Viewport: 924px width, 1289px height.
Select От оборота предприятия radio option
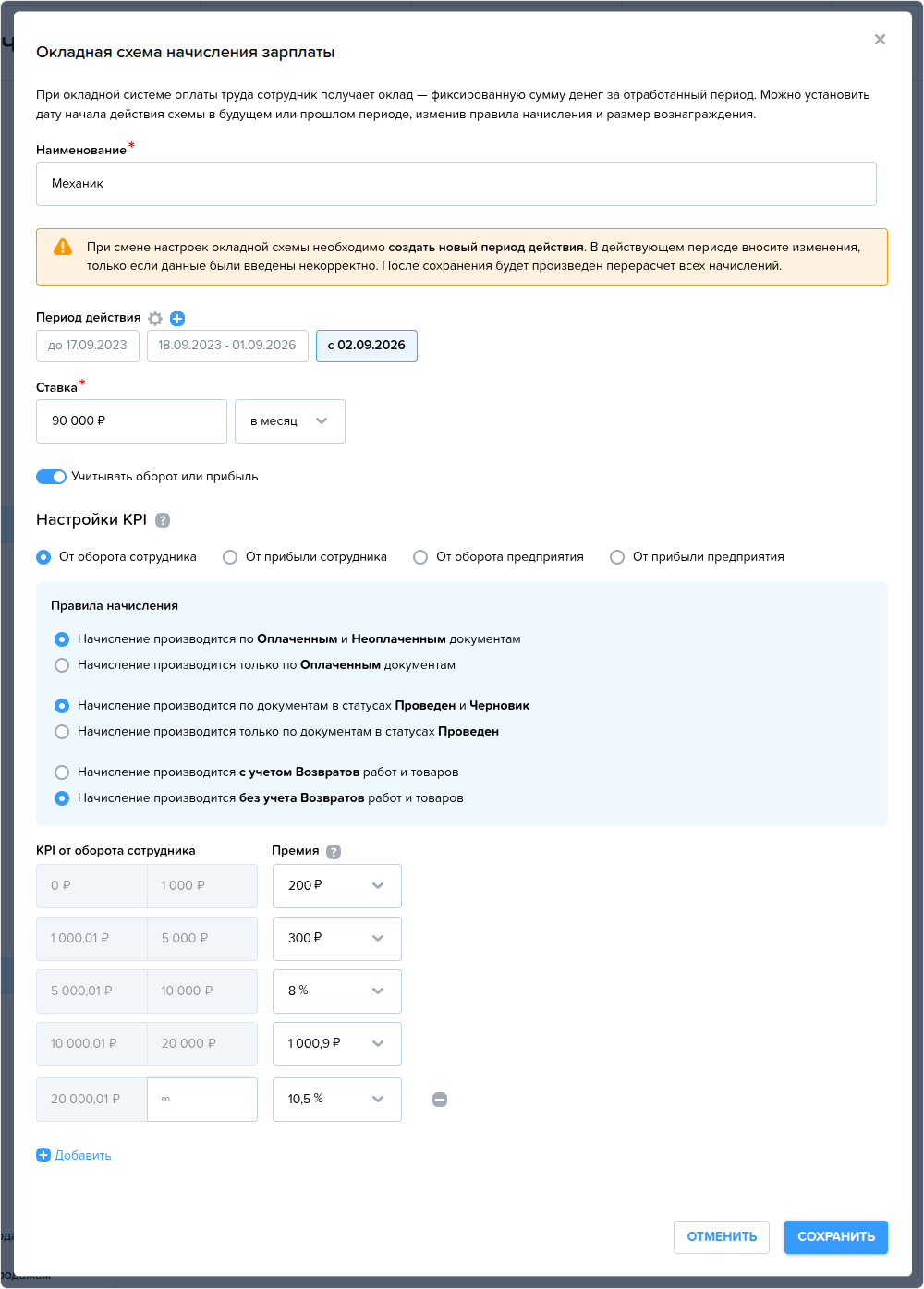pos(420,557)
